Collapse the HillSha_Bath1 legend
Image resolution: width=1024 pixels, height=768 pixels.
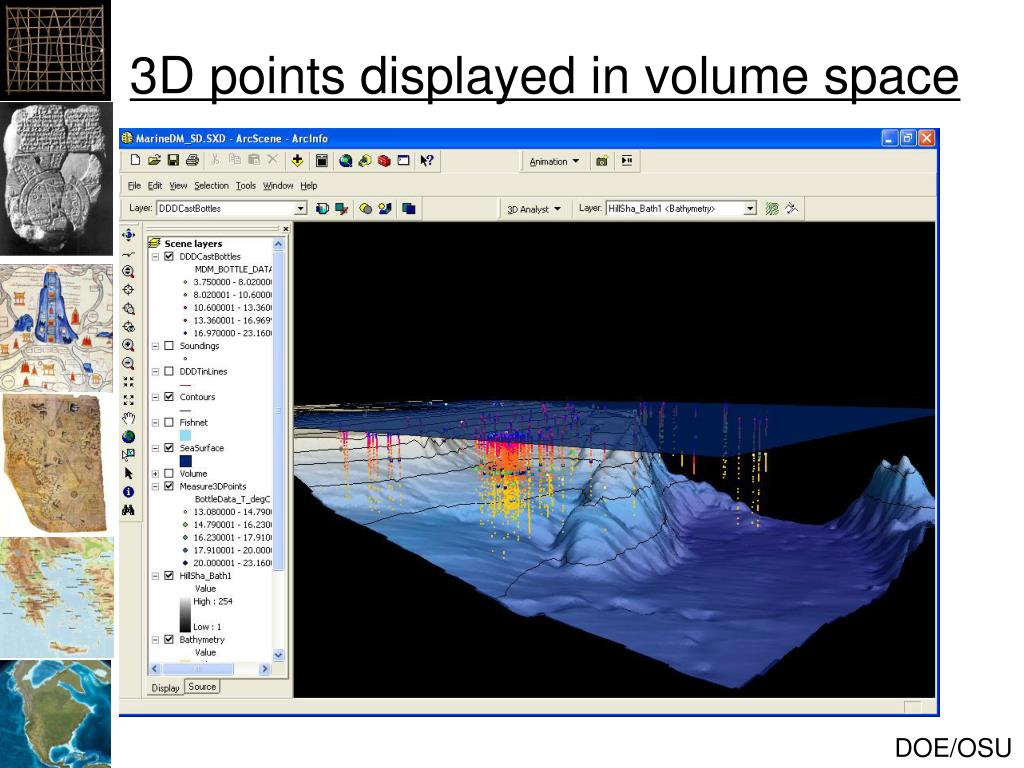click(155, 576)
